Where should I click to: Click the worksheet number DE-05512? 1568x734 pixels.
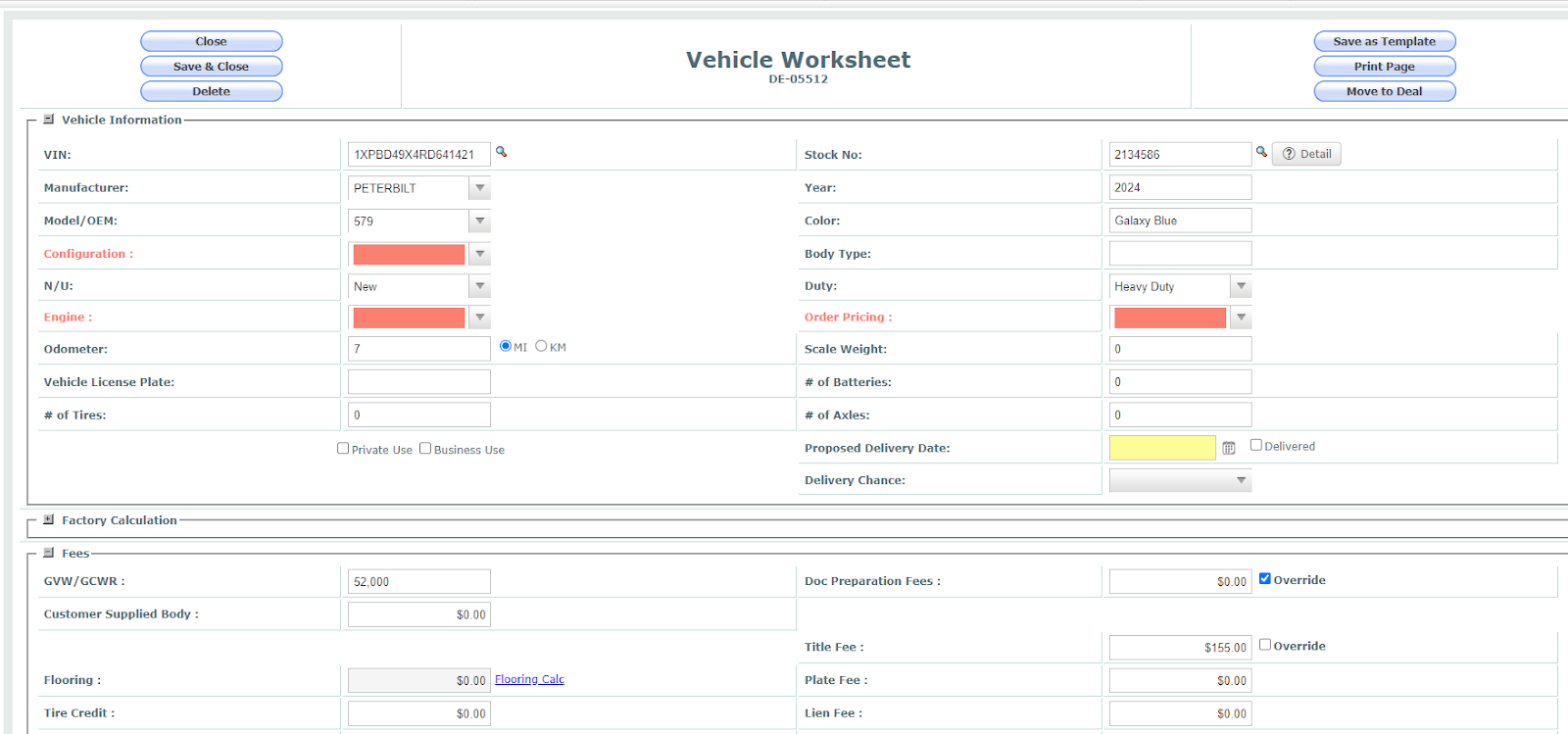(x=798, y=79)
